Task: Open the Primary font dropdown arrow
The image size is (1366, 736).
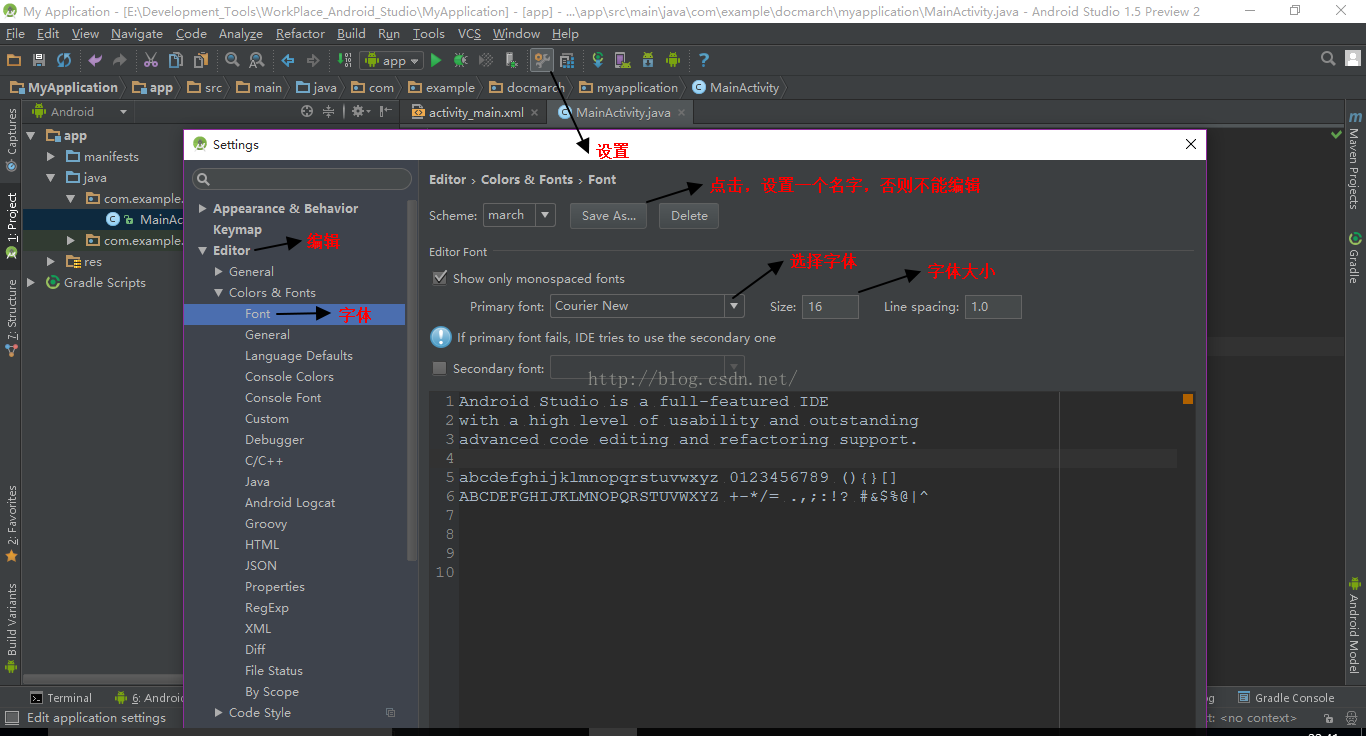Action: [735, 306]
